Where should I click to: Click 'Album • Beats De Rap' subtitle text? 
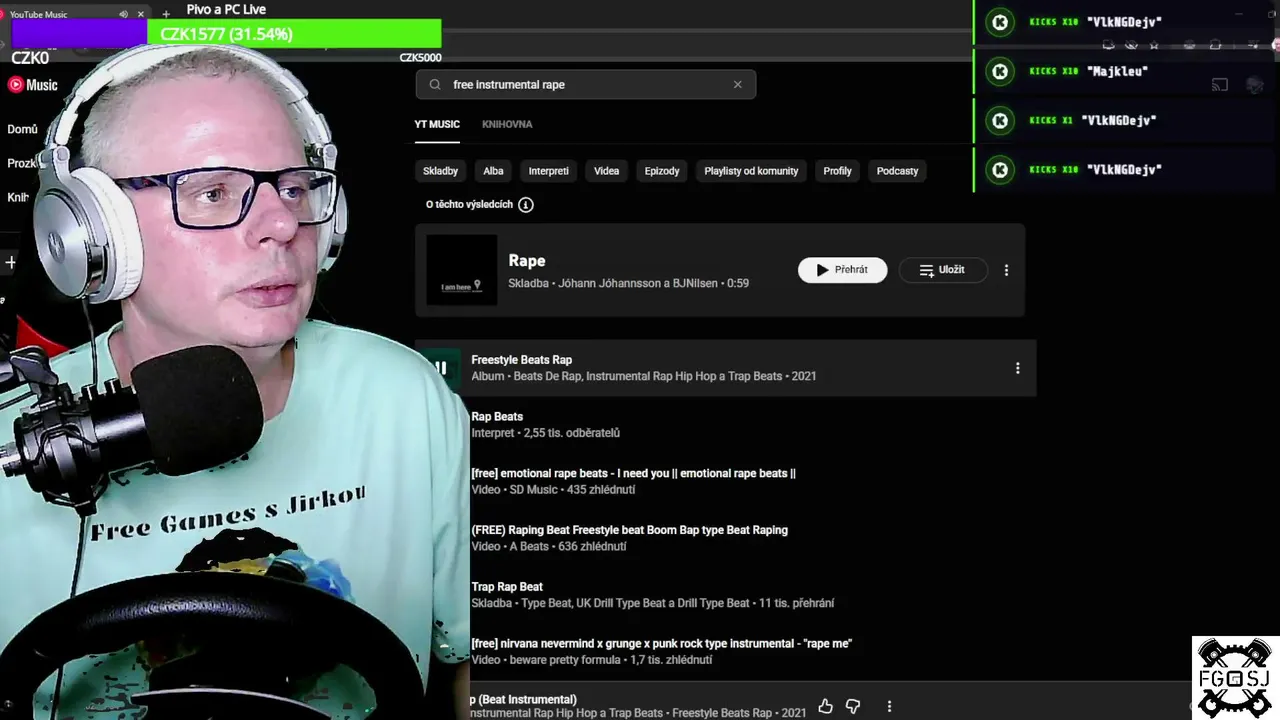tap(643, 376)
